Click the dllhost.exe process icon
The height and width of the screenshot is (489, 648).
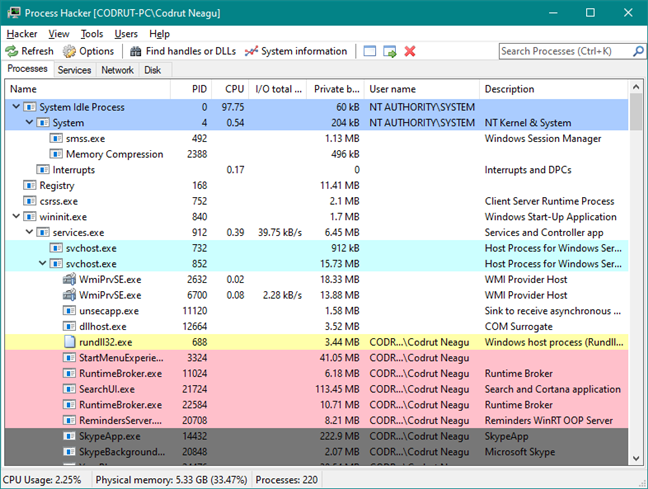pos(69,326)
